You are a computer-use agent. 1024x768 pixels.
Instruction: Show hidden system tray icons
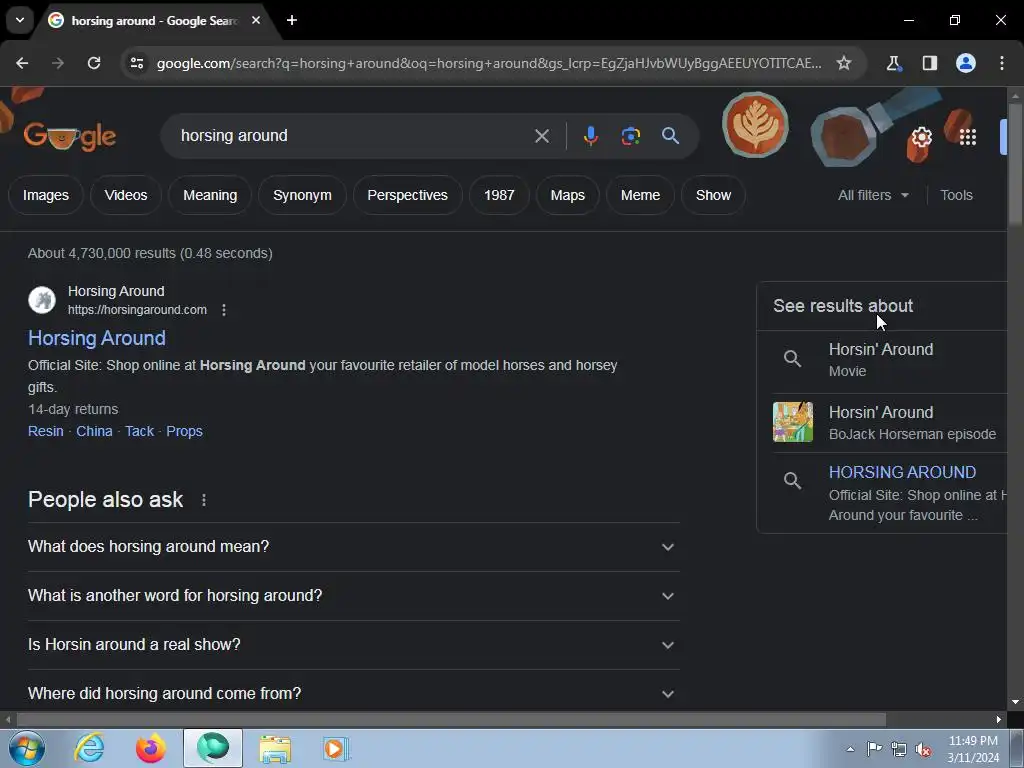pyautogui.click(x=850, y=749)
